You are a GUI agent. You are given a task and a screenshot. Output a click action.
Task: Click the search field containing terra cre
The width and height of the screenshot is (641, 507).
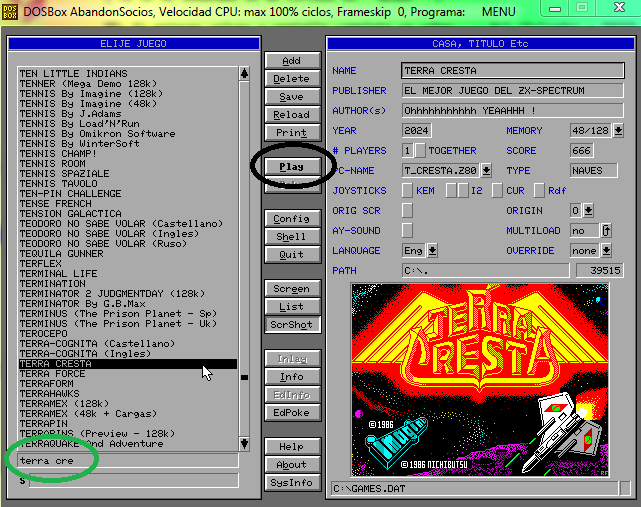click(x=128, y=460)
